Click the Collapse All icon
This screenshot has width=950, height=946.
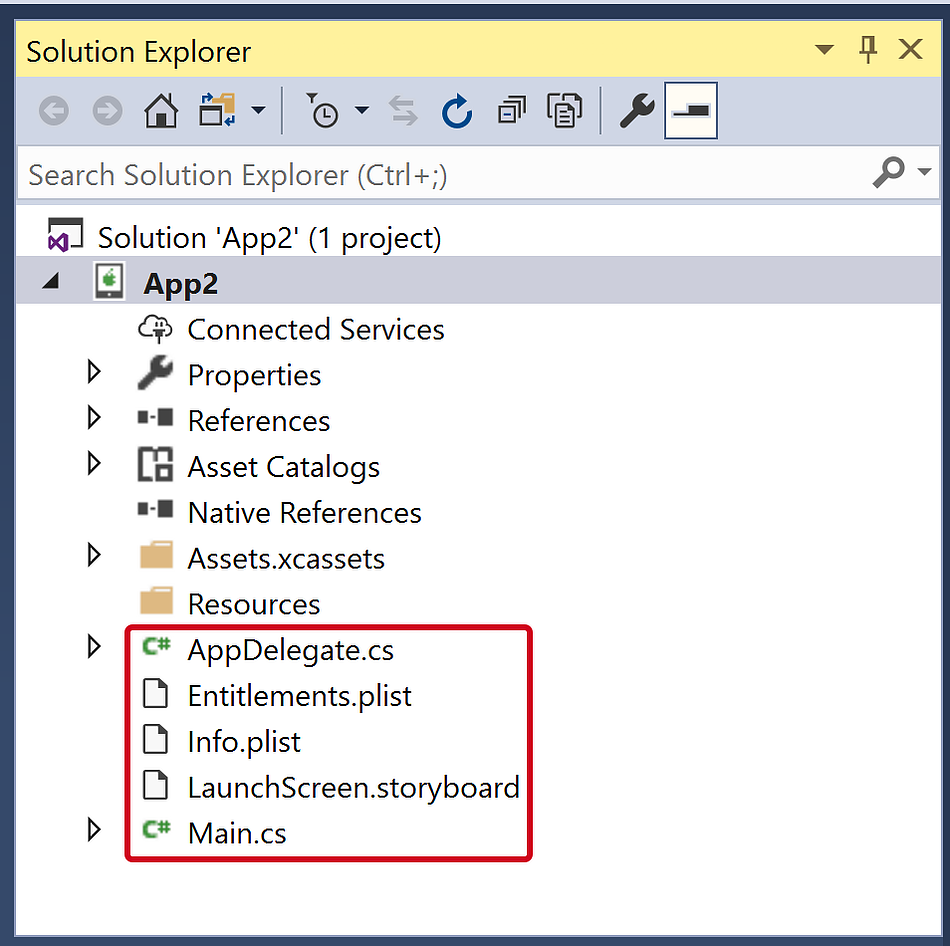click(x=511, y=111)
